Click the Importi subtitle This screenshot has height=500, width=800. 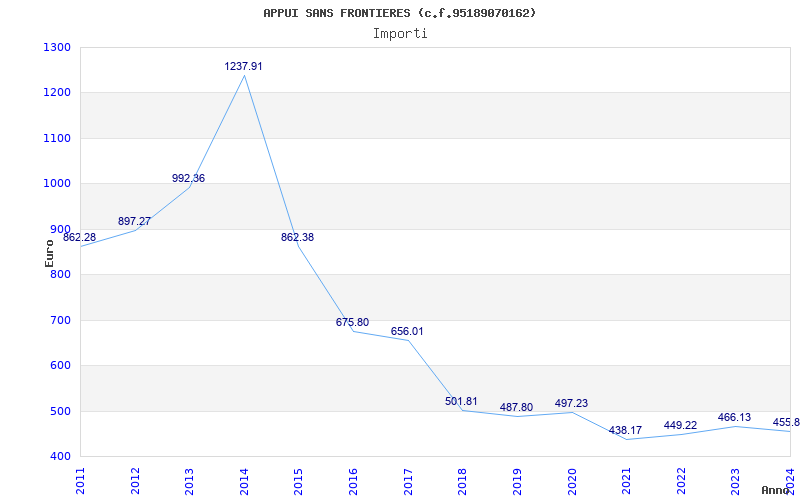point(400,34)
